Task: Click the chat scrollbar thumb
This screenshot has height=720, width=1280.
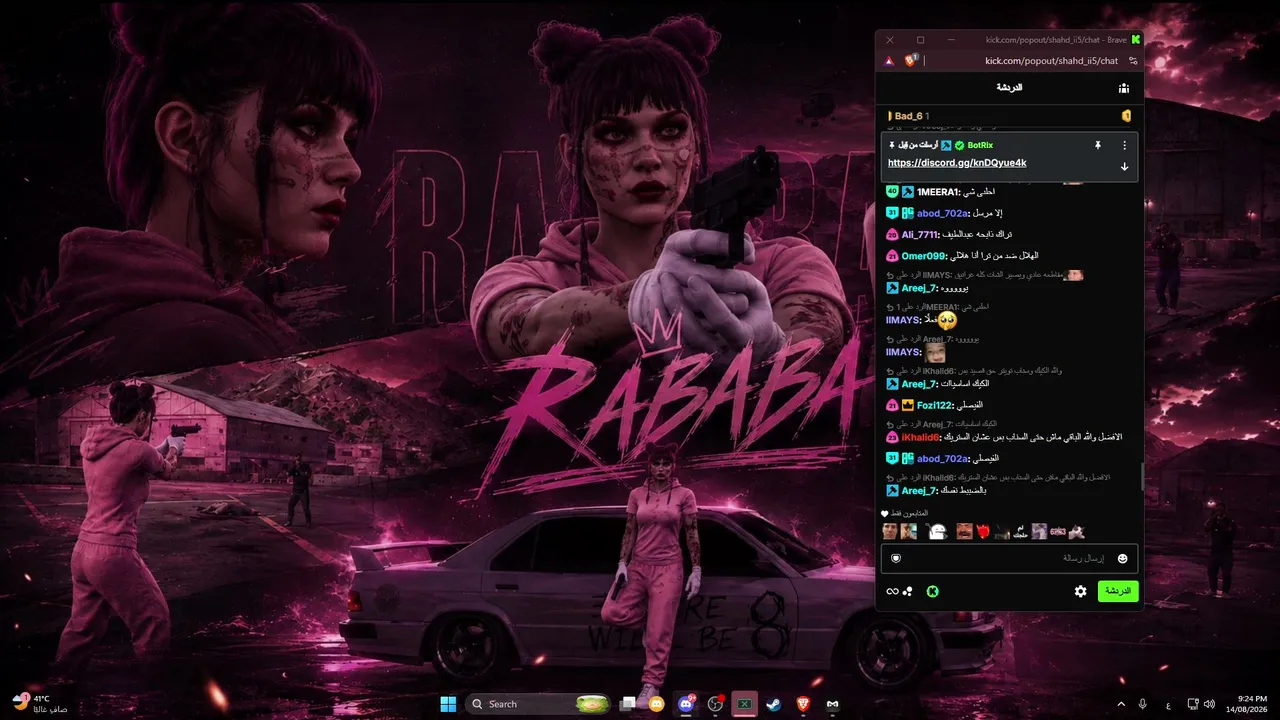Action: pos(1142,477)
